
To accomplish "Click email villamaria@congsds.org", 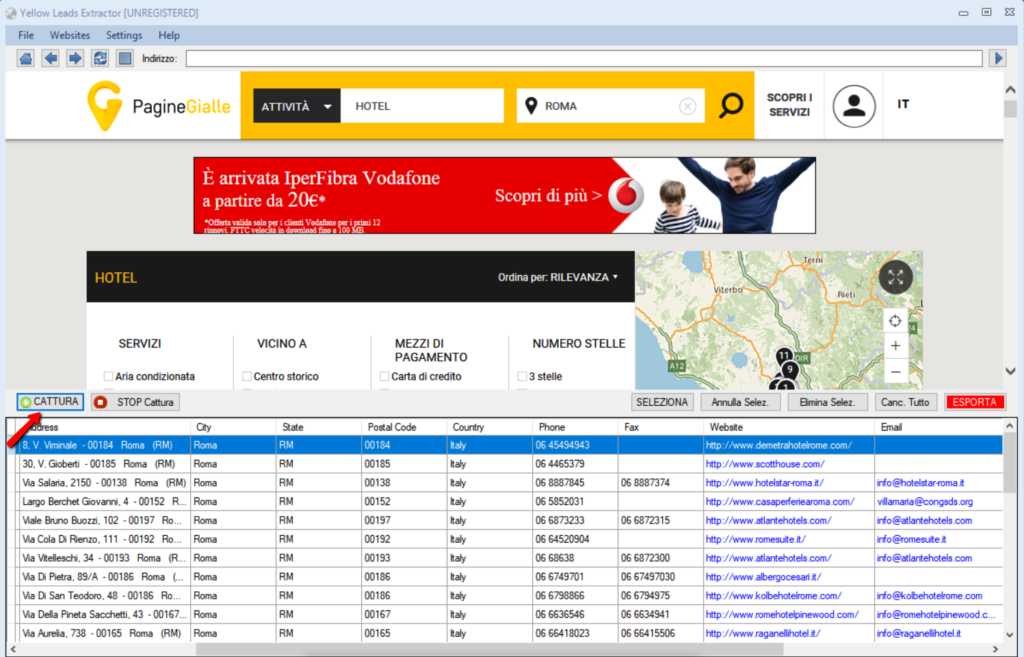I will click(x=925, y=502).
